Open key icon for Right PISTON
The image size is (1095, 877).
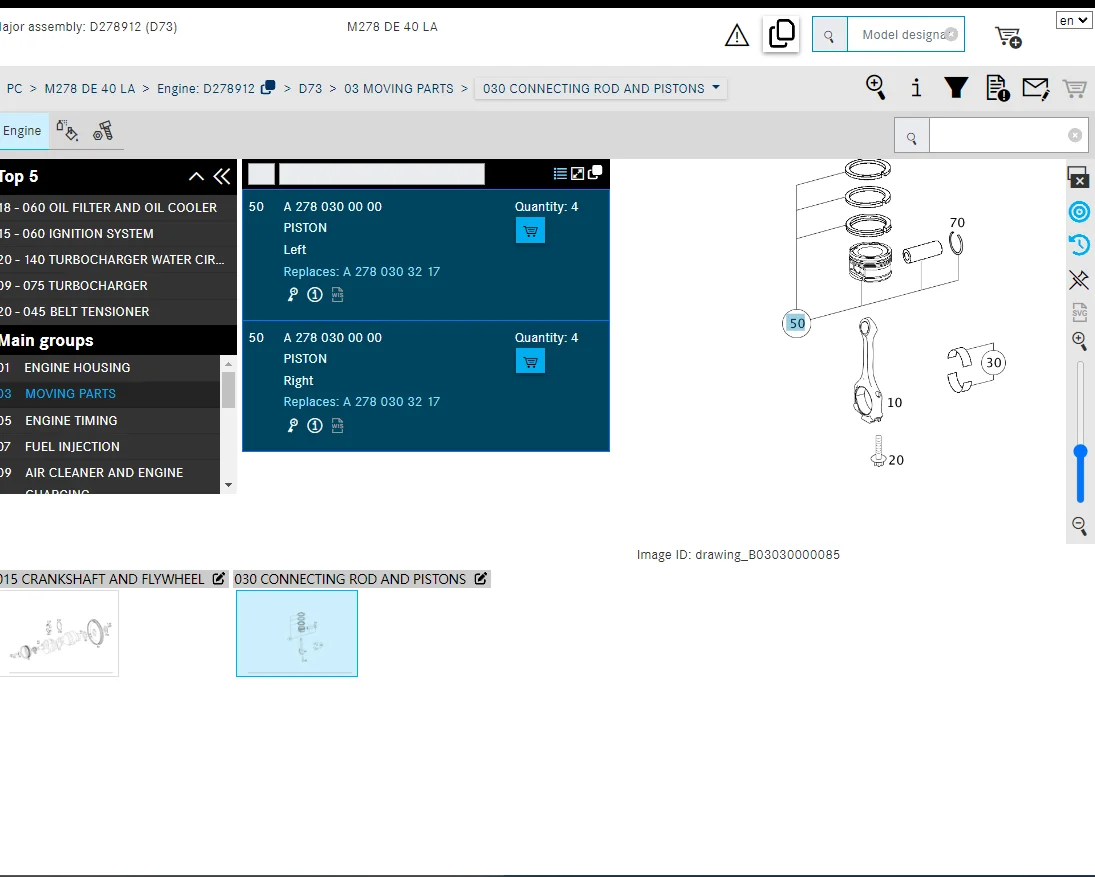click(x=293, y=425)
